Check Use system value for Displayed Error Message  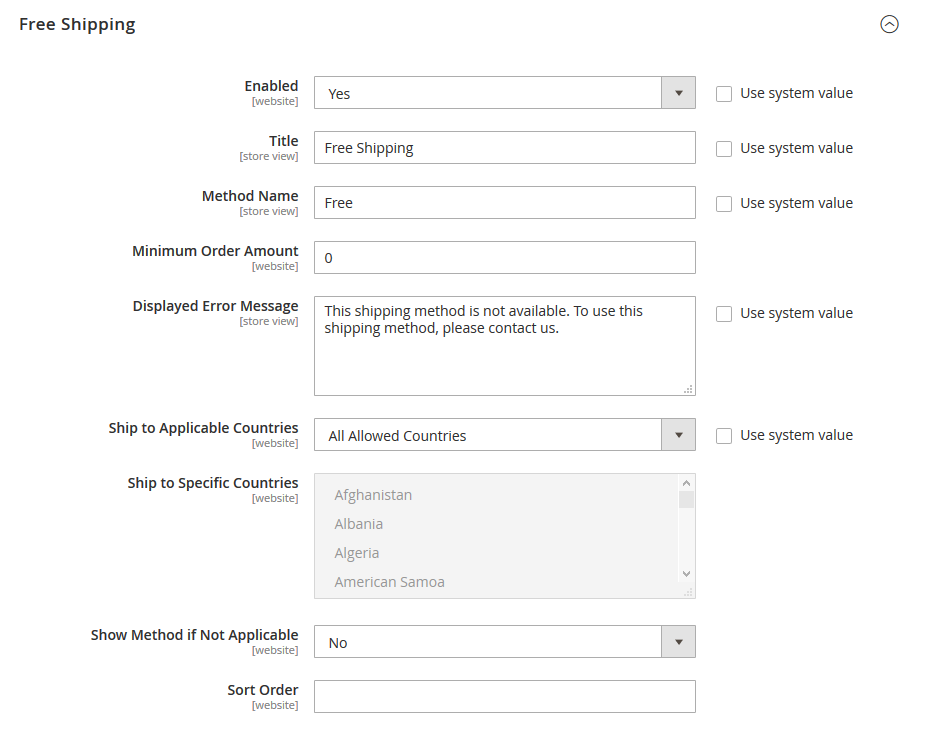click(724, 313)
